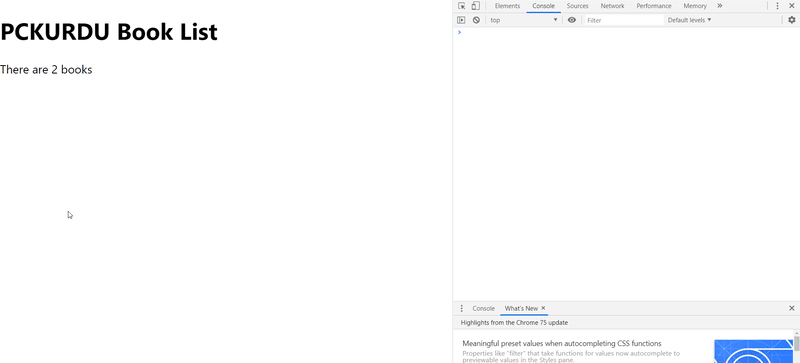Click the CSS functions description paragraph
The height and width of the screenshot is (363, 800).
571,356
